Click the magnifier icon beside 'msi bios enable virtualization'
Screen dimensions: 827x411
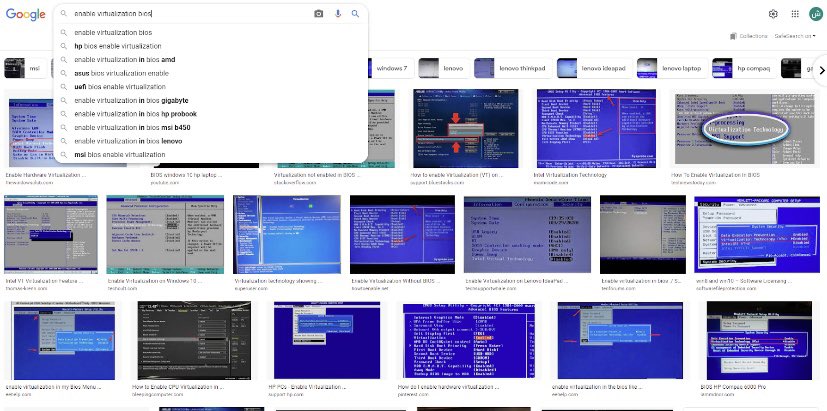(64, 155)
